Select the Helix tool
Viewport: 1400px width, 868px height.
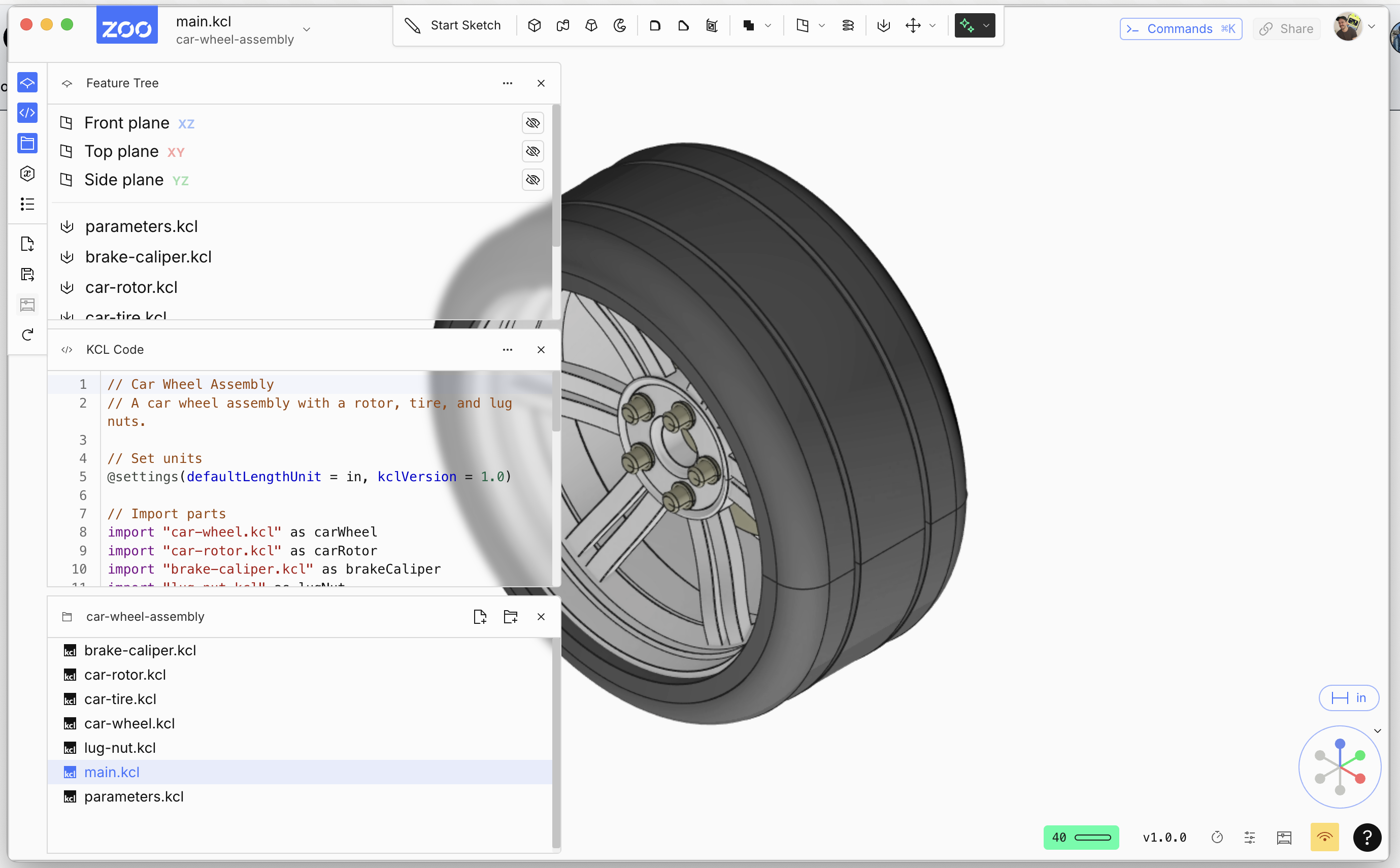848,25
